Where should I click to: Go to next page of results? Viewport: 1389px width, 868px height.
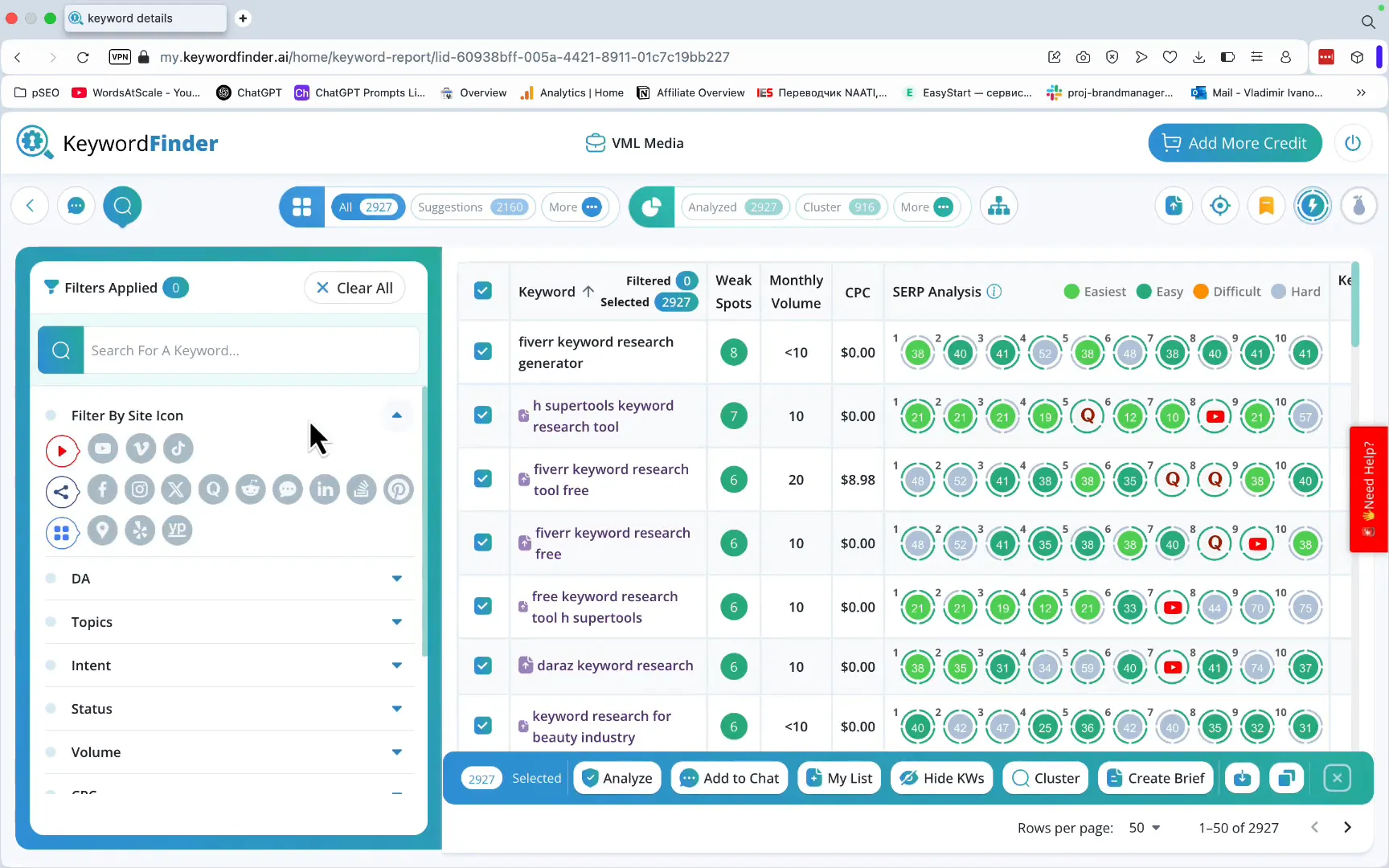point(1348,827)
